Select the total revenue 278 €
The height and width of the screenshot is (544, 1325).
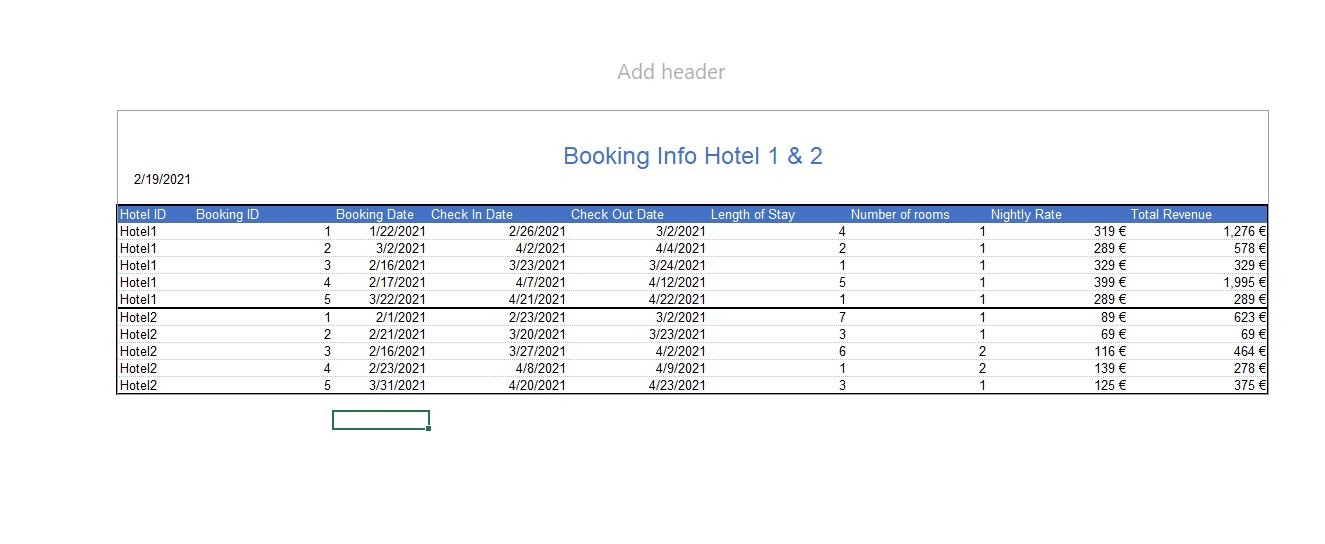[1250, 368]
